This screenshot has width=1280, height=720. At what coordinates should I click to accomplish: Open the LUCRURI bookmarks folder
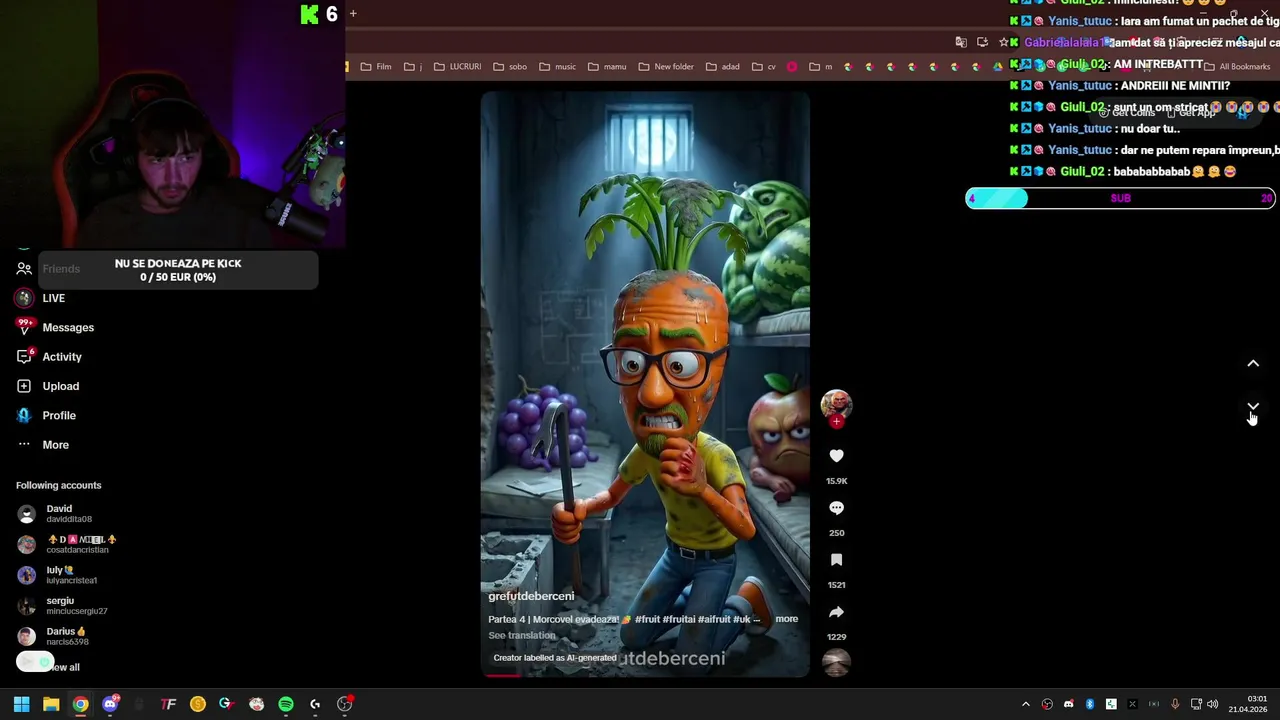(x=458, y=67)
